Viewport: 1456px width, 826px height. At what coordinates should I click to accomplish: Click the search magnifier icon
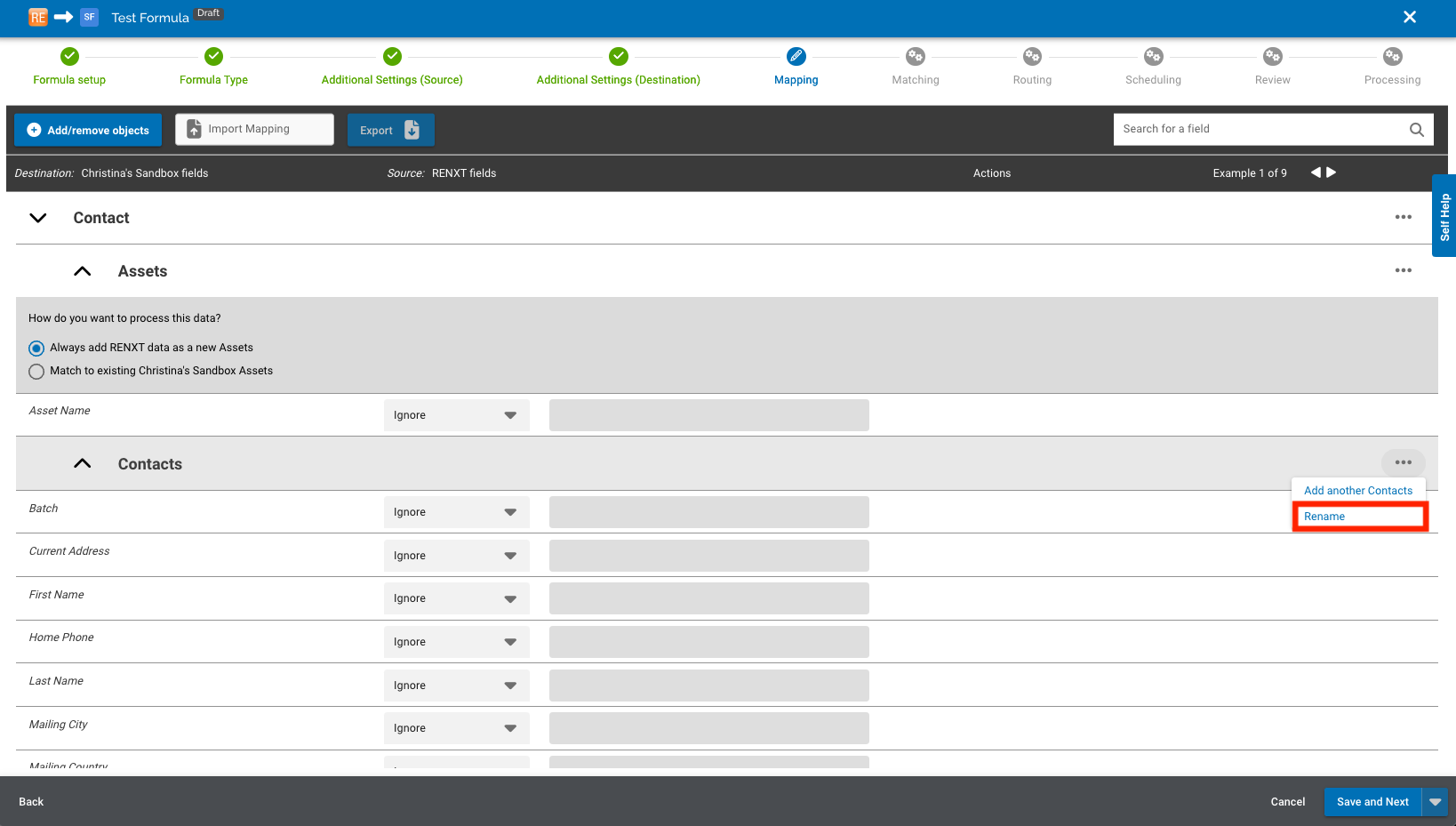pyautogui.click(x=1416, y=130)
